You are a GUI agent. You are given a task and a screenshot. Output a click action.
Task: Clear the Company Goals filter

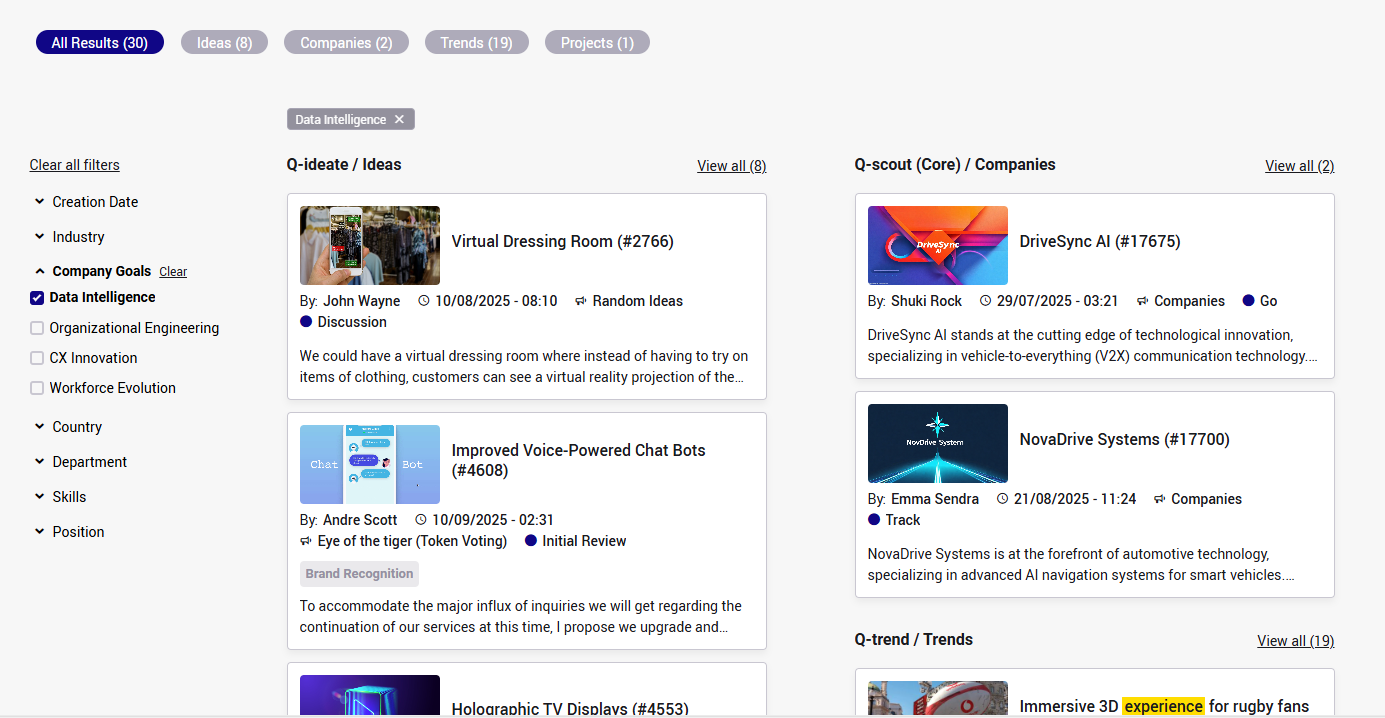pos(173,272)
